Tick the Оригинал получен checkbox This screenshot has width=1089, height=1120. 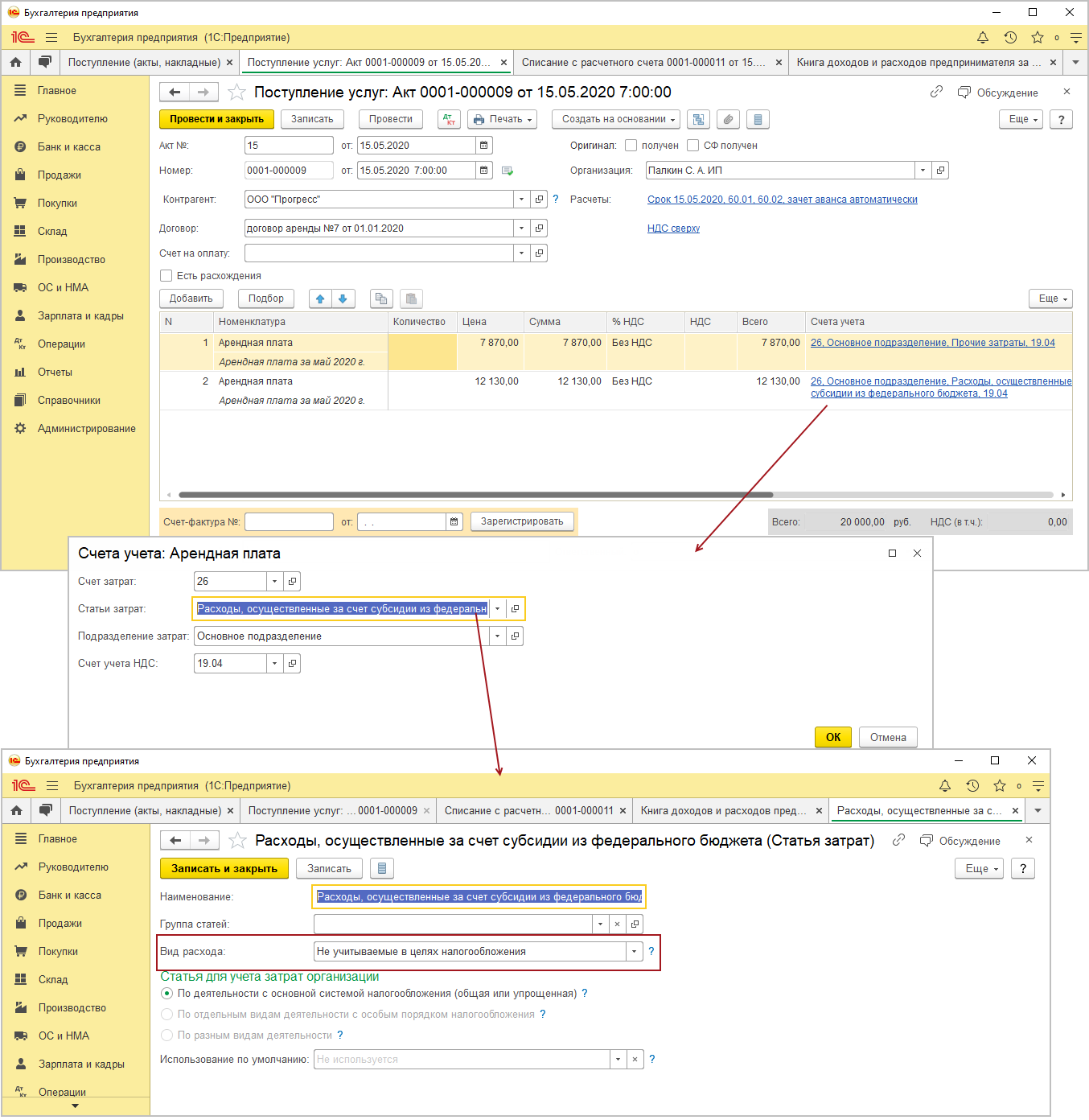click(631, 146)
